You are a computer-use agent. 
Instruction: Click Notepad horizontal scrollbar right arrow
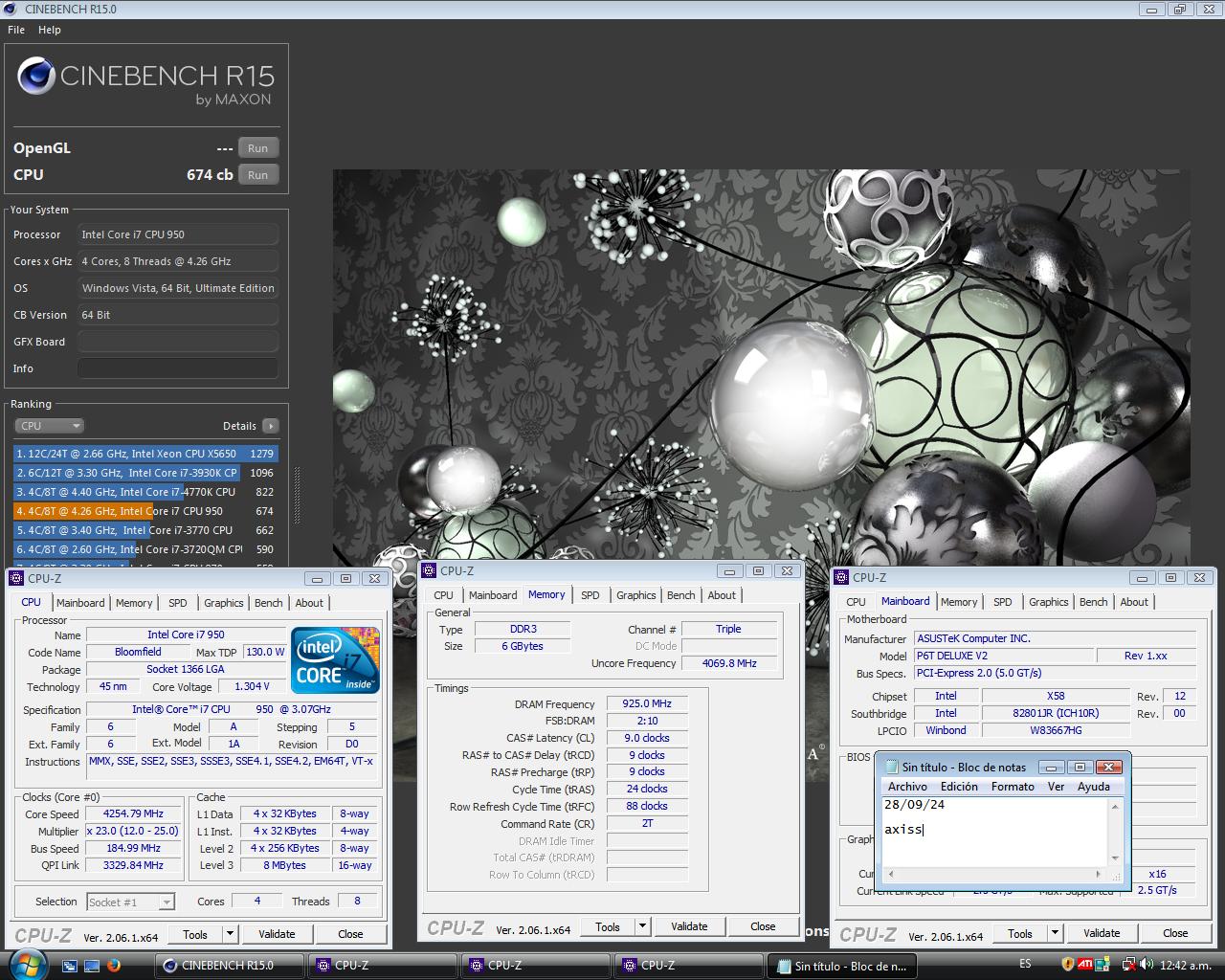tap(1098, 874)
